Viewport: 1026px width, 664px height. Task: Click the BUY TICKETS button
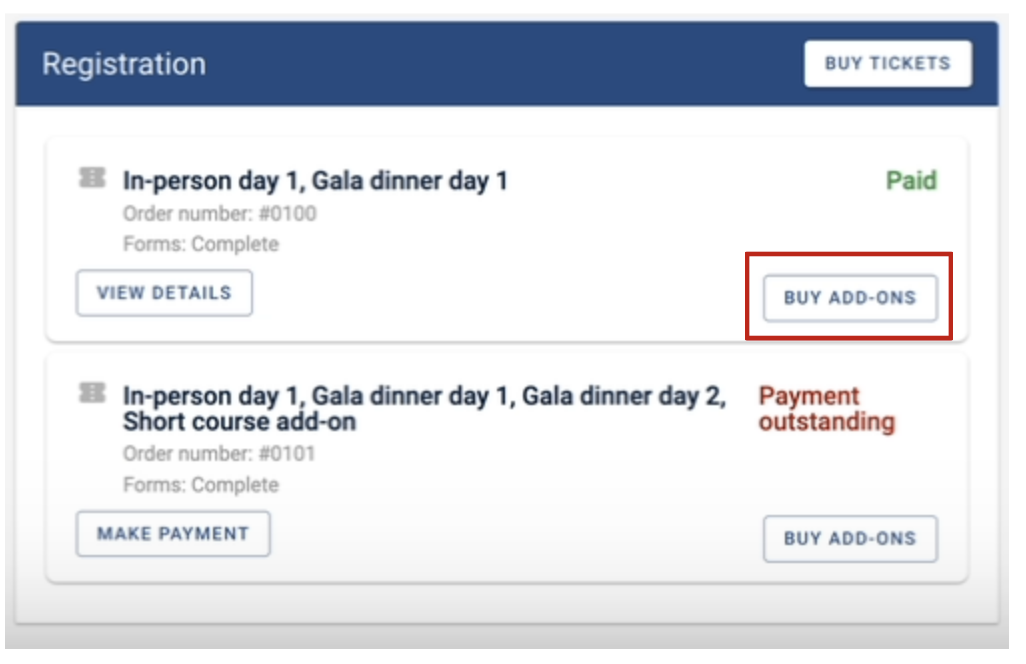click(887, 63)
